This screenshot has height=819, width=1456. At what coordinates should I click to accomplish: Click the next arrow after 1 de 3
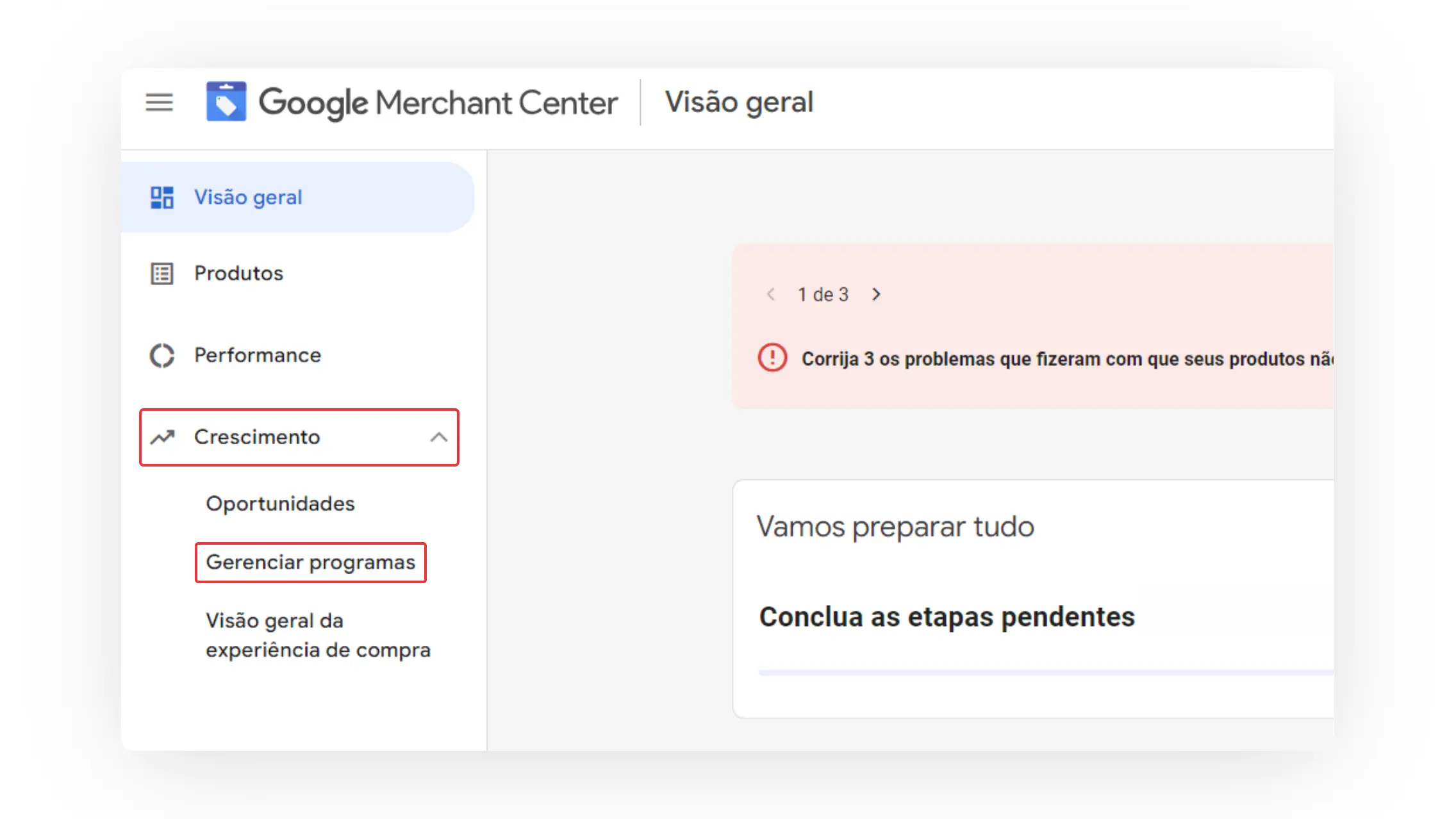pyautogui.click(x=876, y=294)
